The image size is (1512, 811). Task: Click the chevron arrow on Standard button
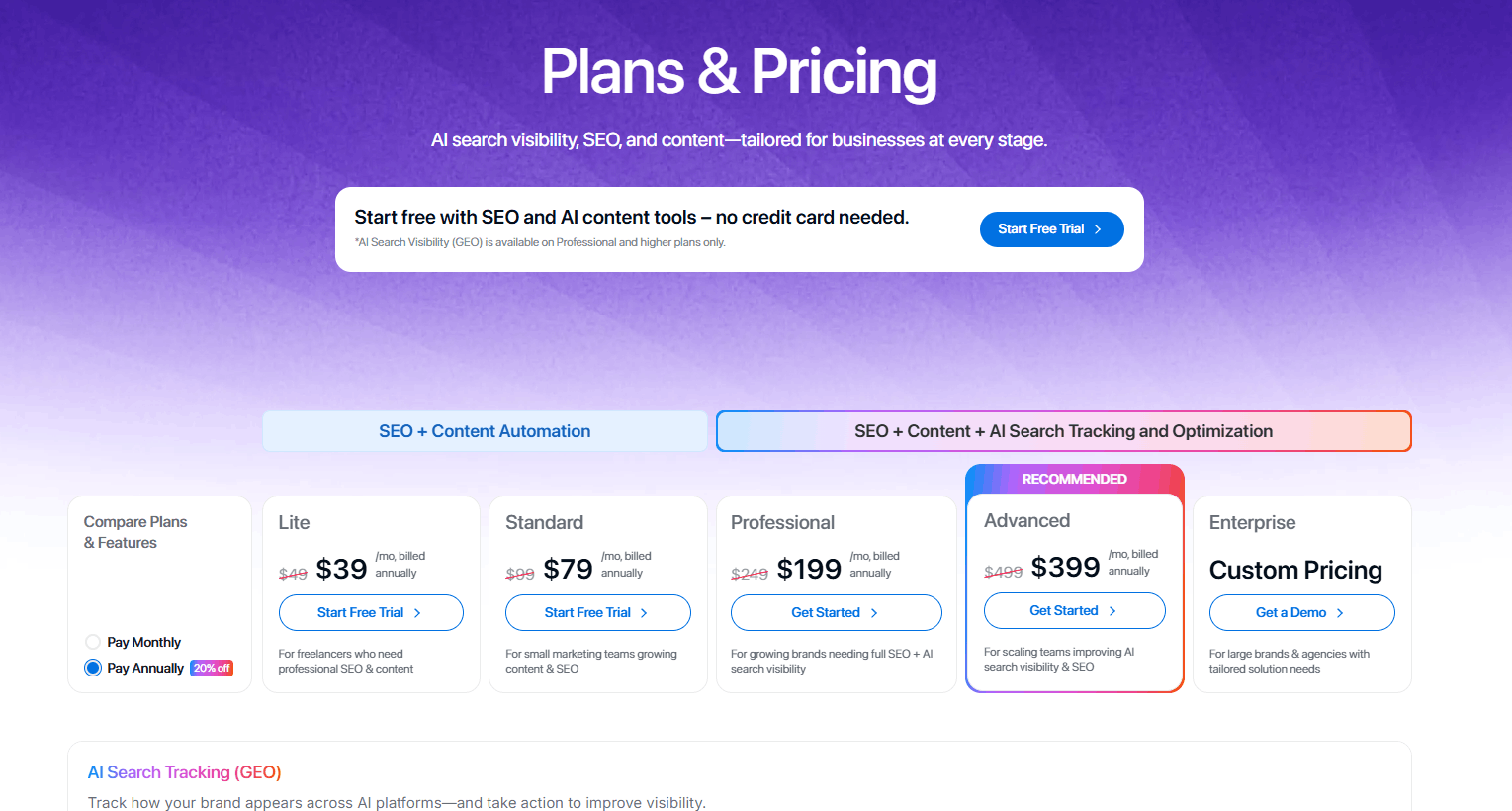(x=644, y=613)
